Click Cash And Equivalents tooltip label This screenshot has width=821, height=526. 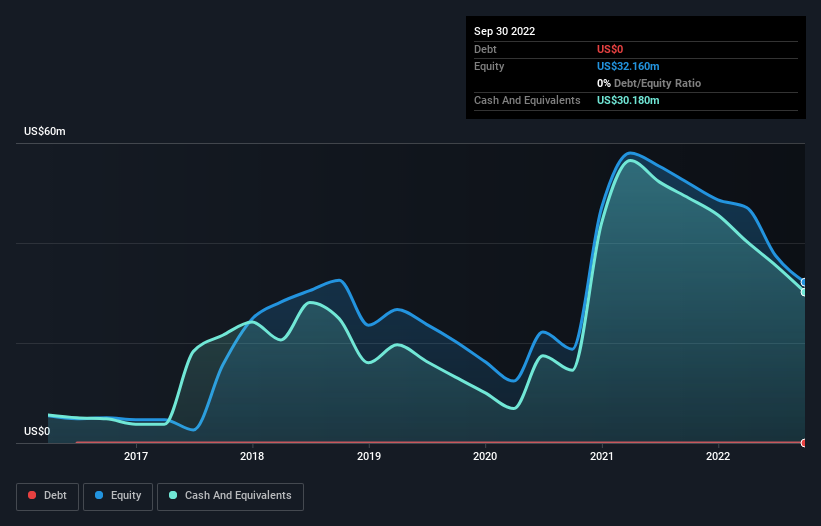tap(527, 100)
